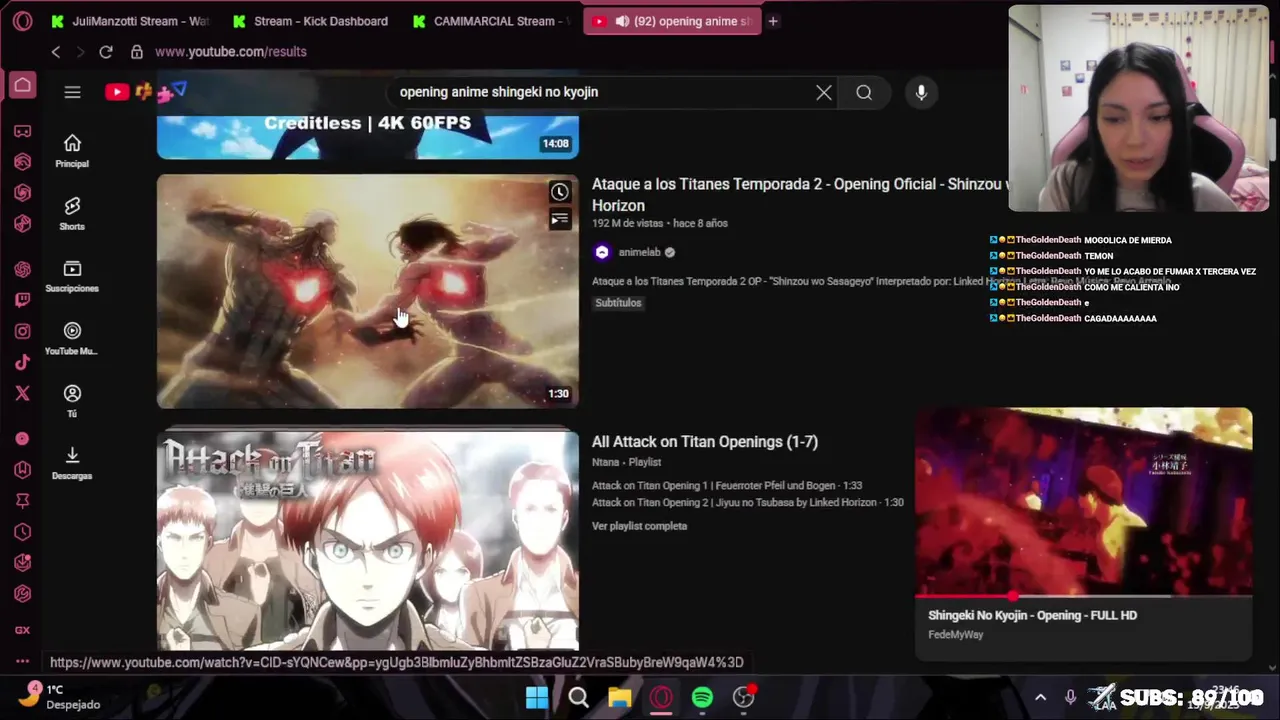
Task: Open Windows taskbar search
Action: [x=578, y=697]
